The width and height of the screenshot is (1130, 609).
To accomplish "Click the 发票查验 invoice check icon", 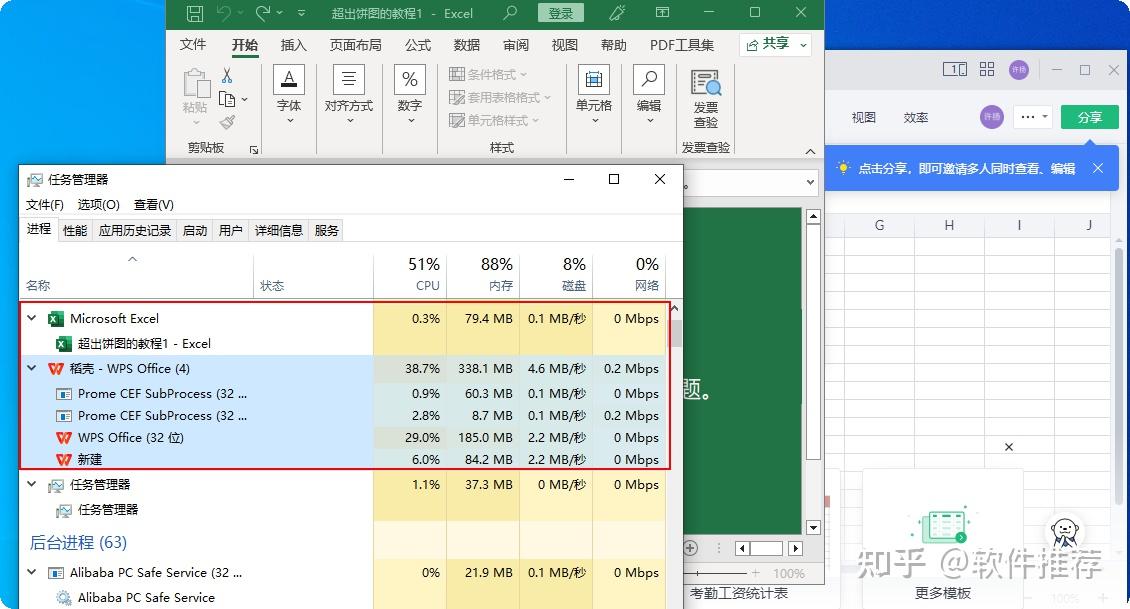I will [x=706, y=83].
